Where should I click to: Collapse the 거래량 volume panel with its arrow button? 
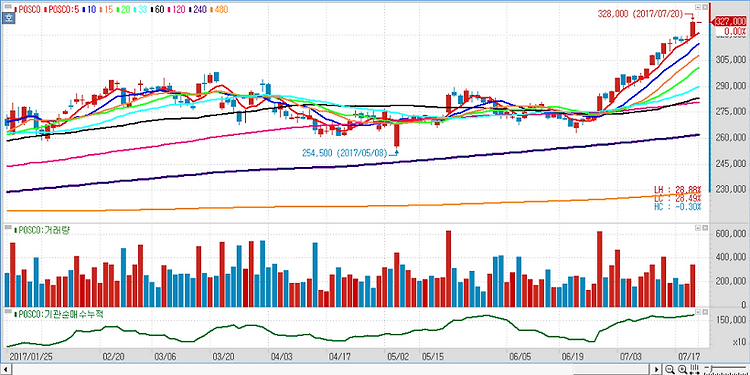pos(698,229)
